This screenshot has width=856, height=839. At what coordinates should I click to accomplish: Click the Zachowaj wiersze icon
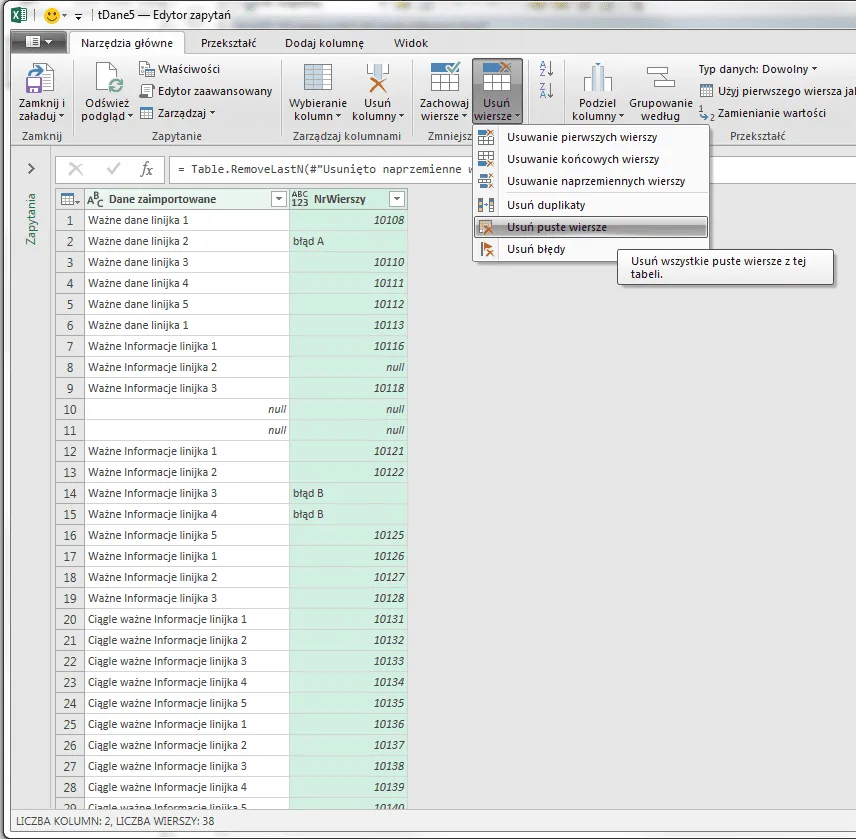(x=445, y=76)
